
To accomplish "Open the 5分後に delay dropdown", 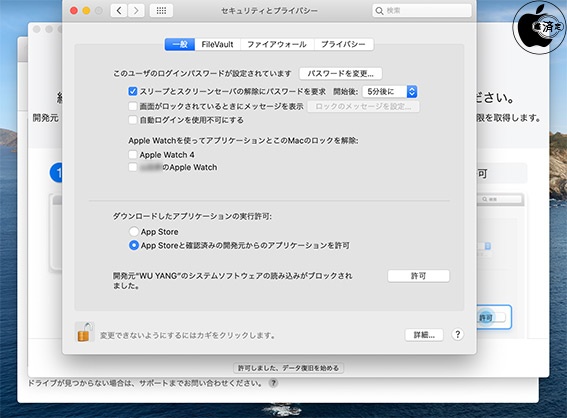I will pos(390,91).
